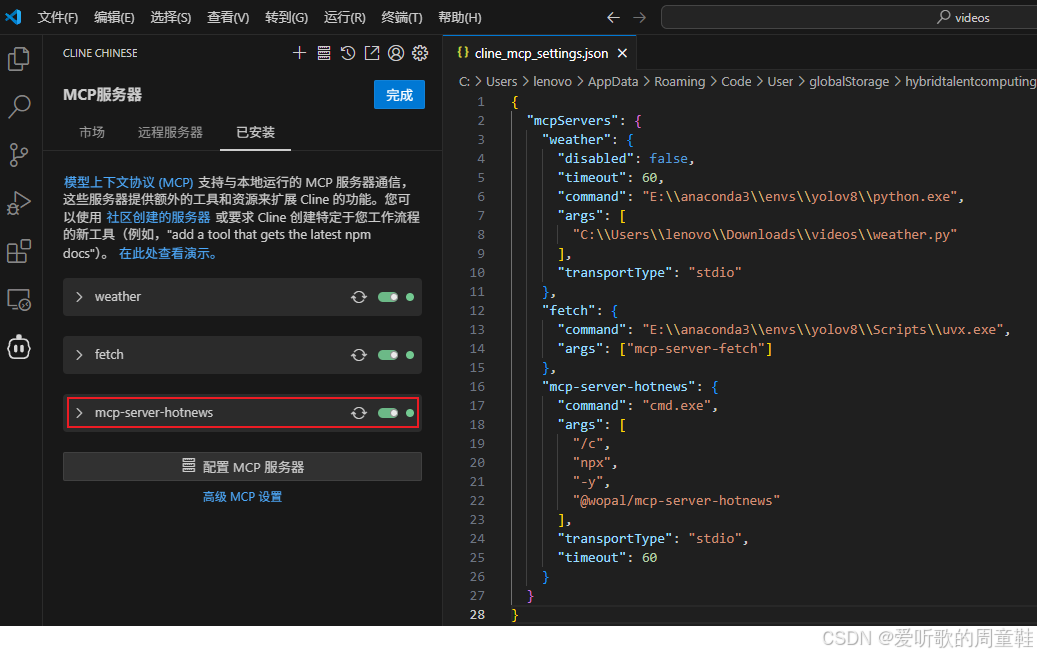This screenshot has height=656, width=1037.
Task: Switch to the 市场 tab
Action: tap(92, 132)
